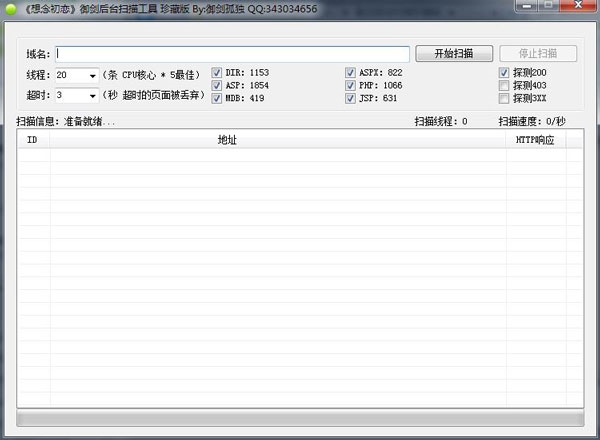This screenshot has height=440, width=600.
Task: Uncheck the JSP: 631 checkbox
Action: pyautogui.click(x=350, y=98)
